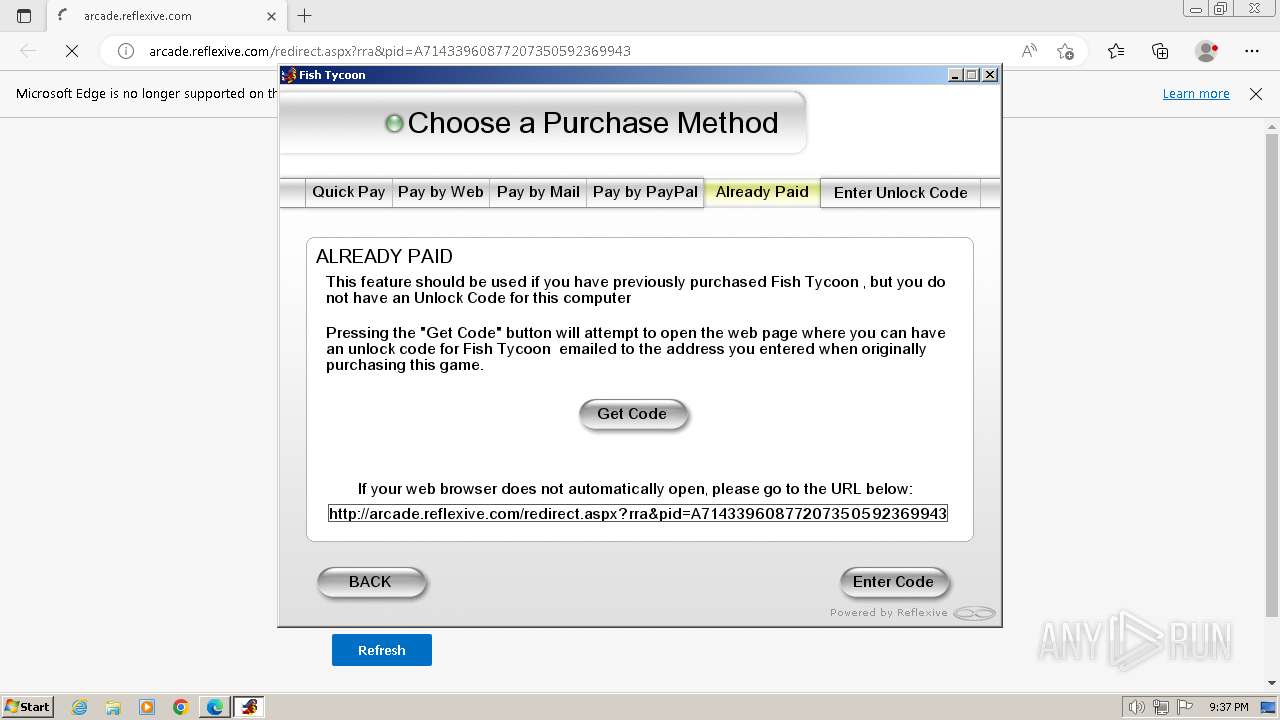The width and height of the screenshot is (1280, 720).
Task: Launch Internet Explorer from the taskbar
Action: pos(79,707)
